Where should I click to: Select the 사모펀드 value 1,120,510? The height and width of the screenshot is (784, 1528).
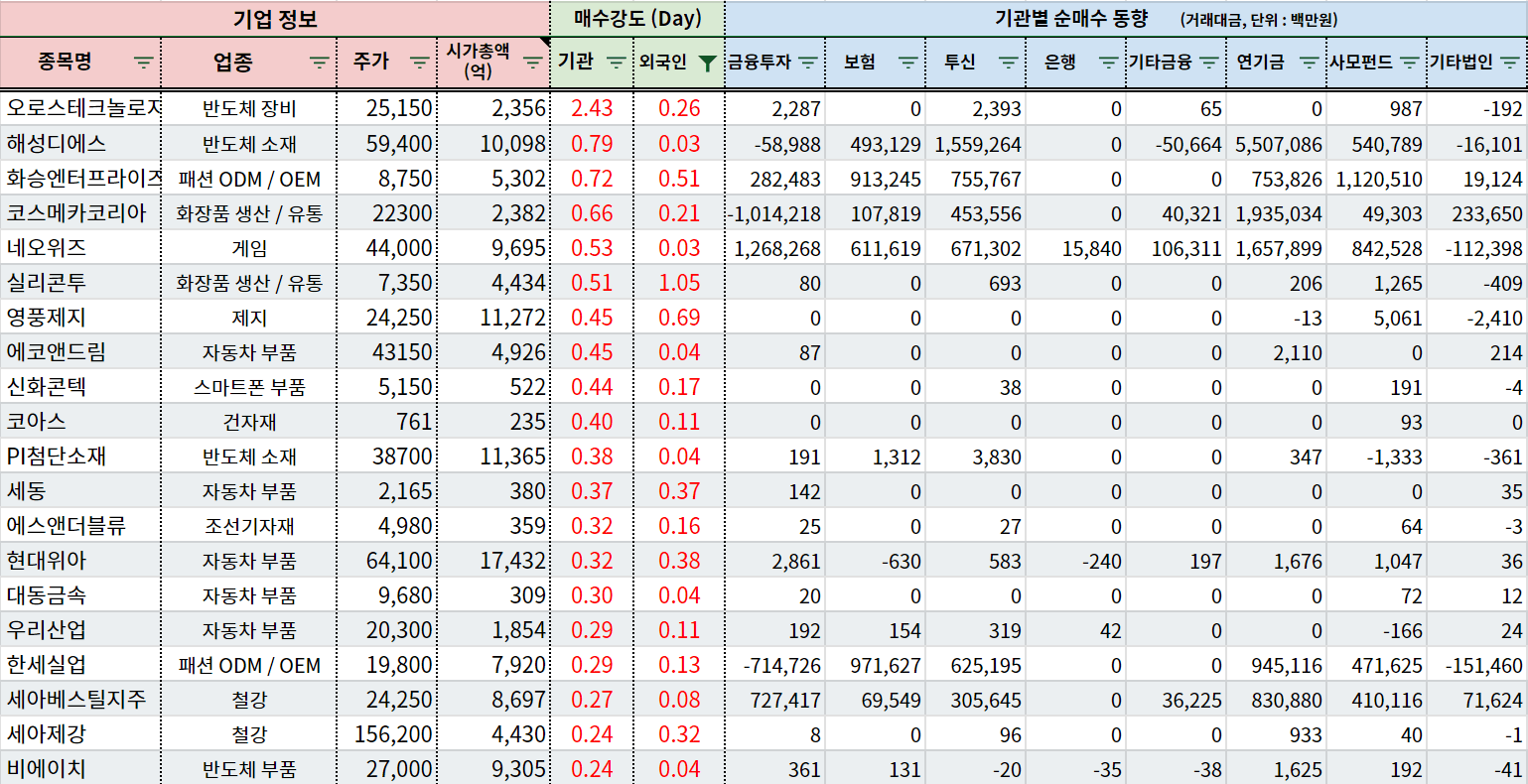point(1377,178)
